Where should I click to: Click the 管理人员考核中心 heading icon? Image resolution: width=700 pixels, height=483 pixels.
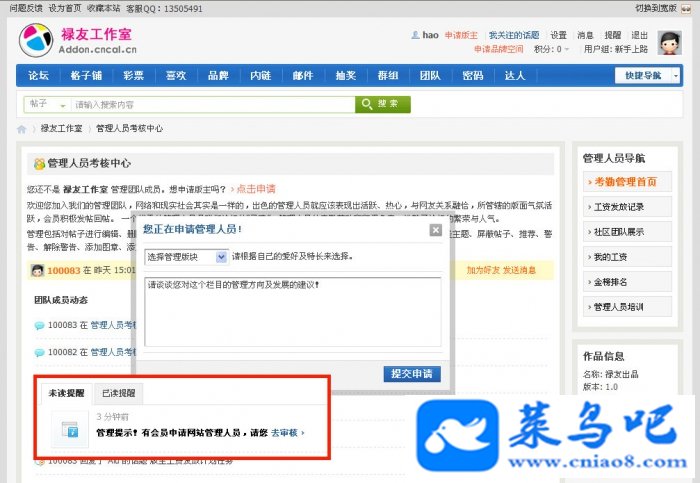(x=39, y=164)
